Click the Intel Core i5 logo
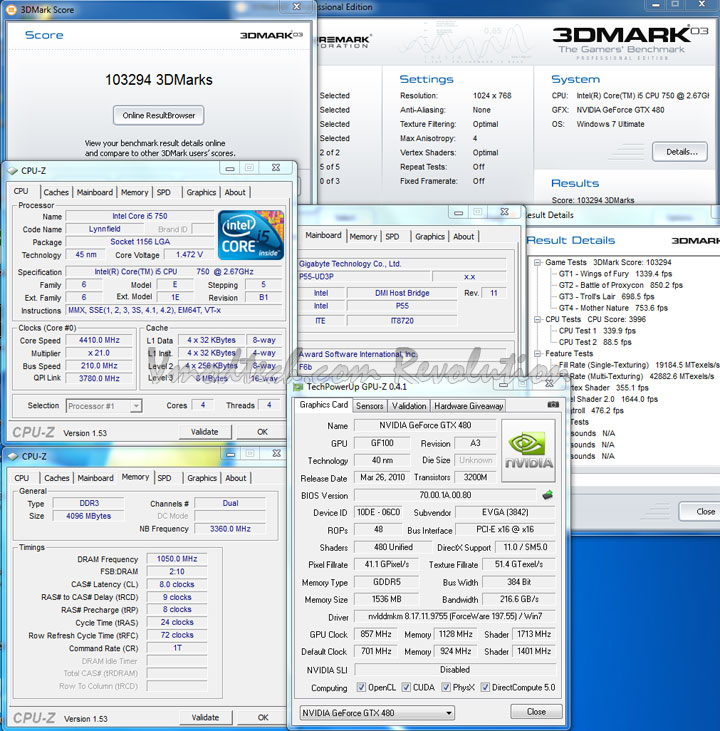720x731 pixels. click(251, 235)
